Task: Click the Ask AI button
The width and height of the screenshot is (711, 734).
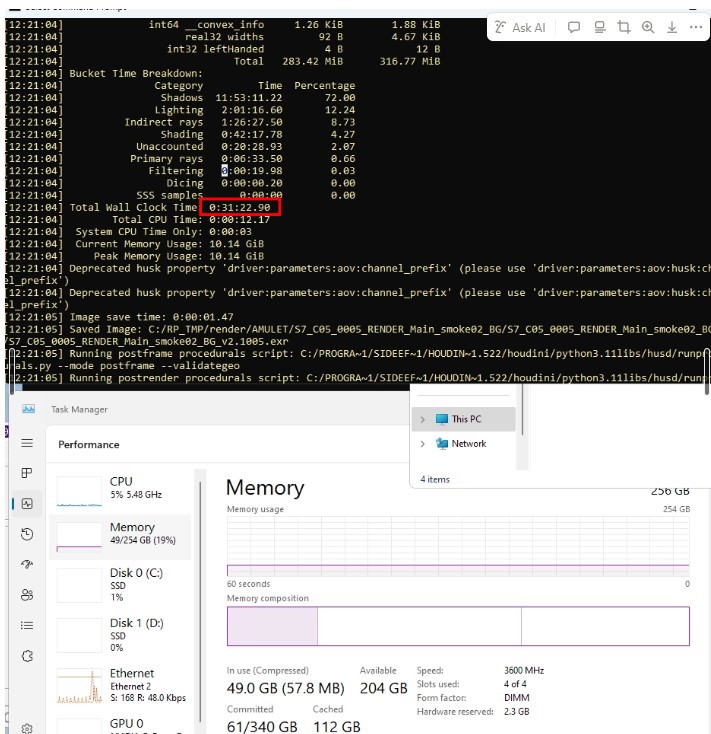Action: point(520,28)
